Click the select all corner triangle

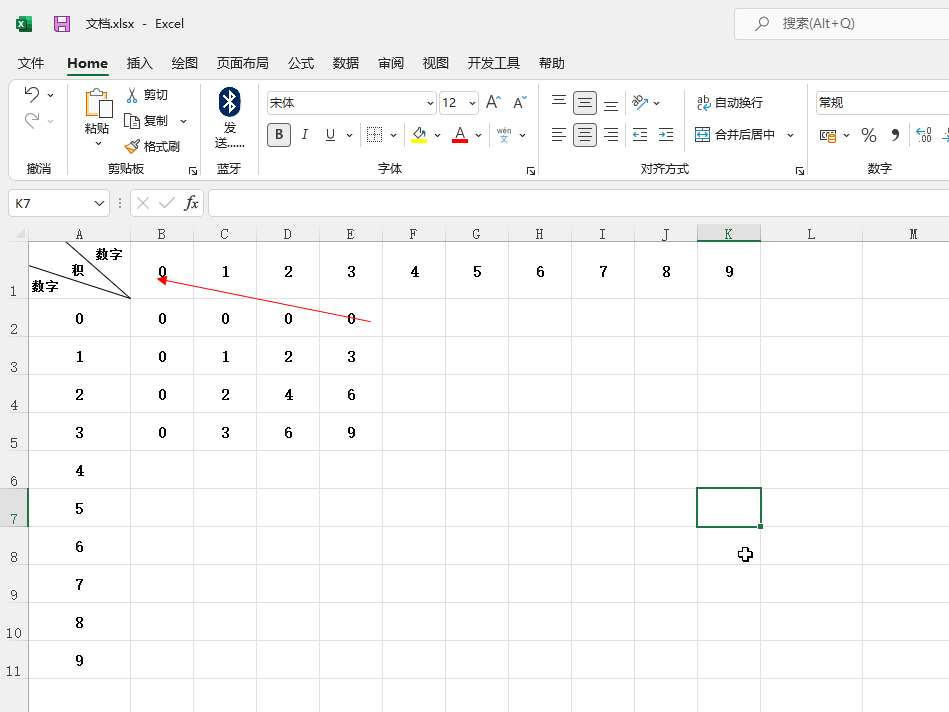click(20, 234)
